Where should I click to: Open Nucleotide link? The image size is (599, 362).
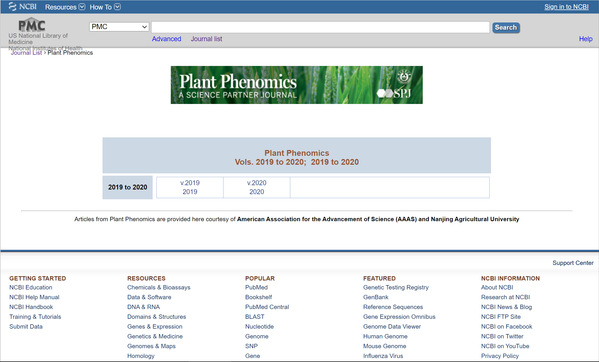(259, 326)
